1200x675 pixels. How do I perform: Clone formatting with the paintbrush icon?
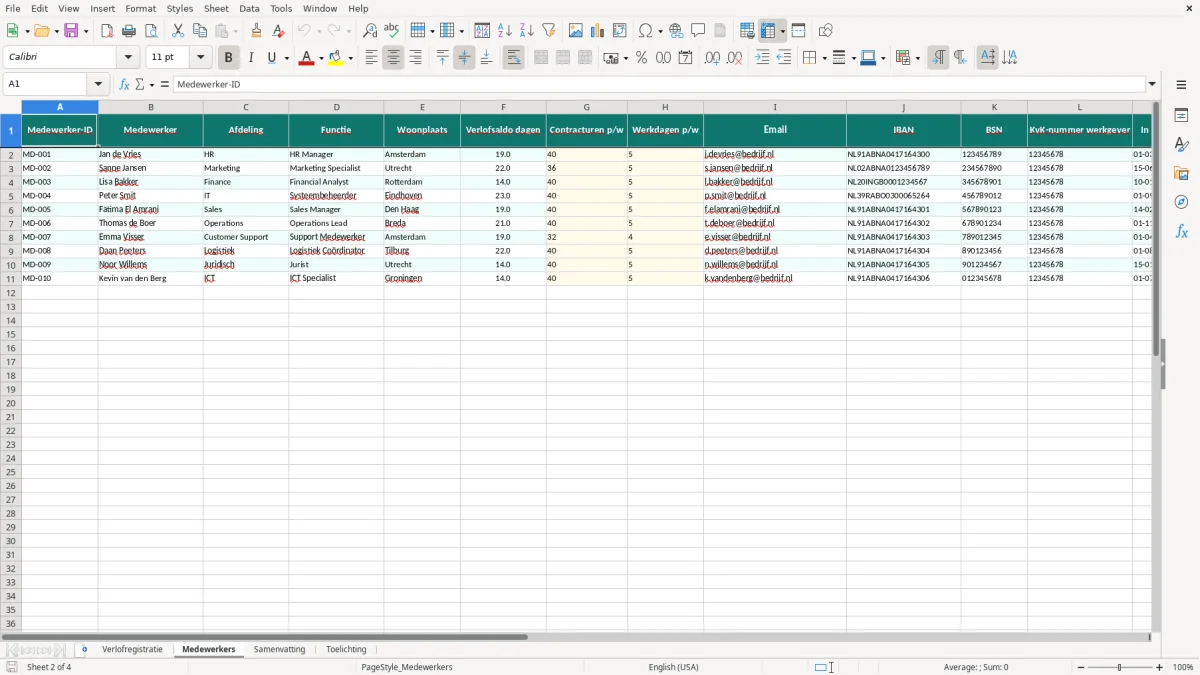(x=256, y=31)
